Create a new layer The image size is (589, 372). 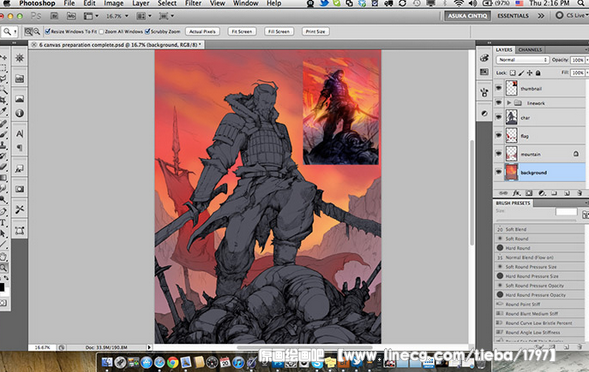pos(567,193)
